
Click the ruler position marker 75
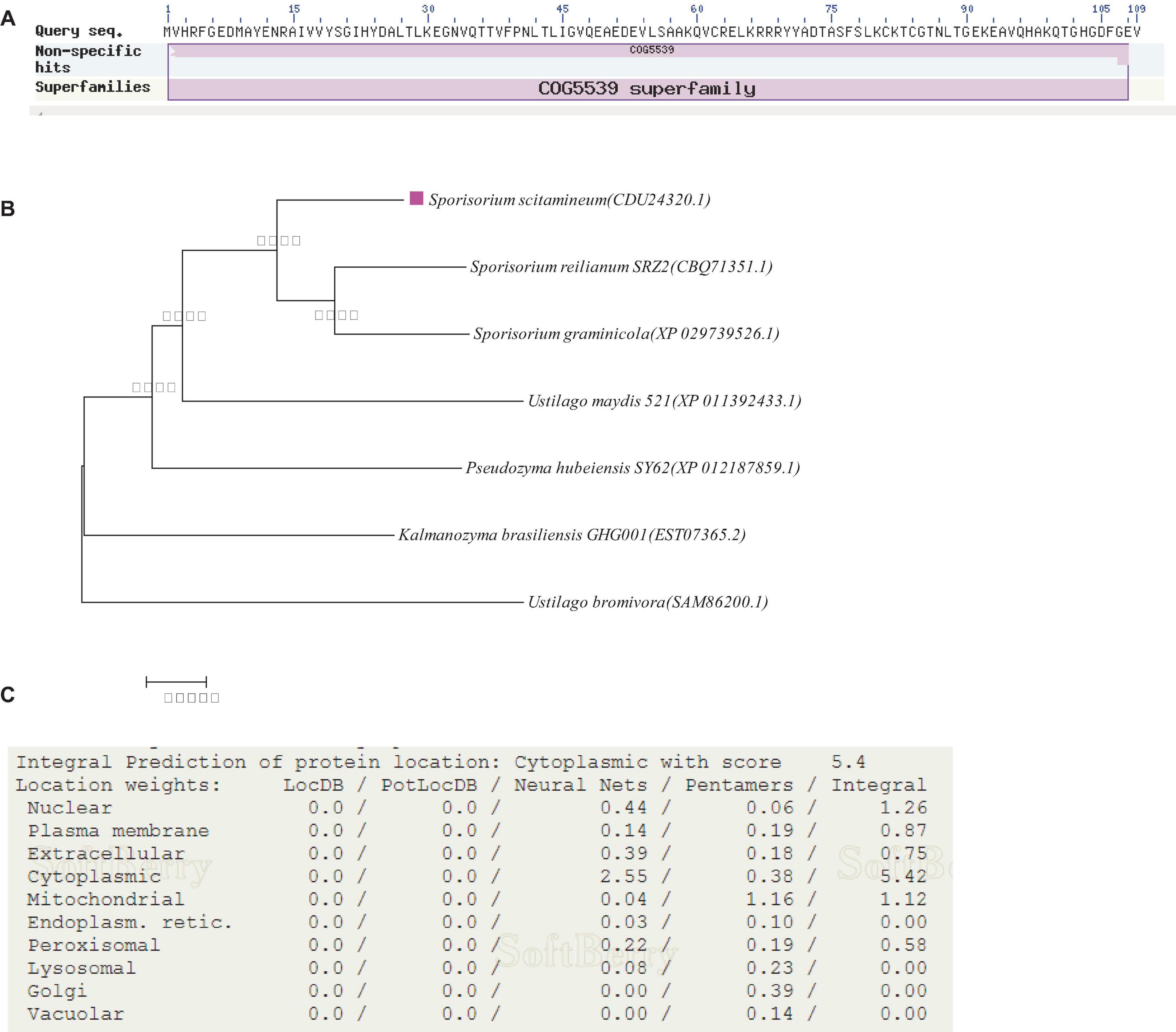831,9
